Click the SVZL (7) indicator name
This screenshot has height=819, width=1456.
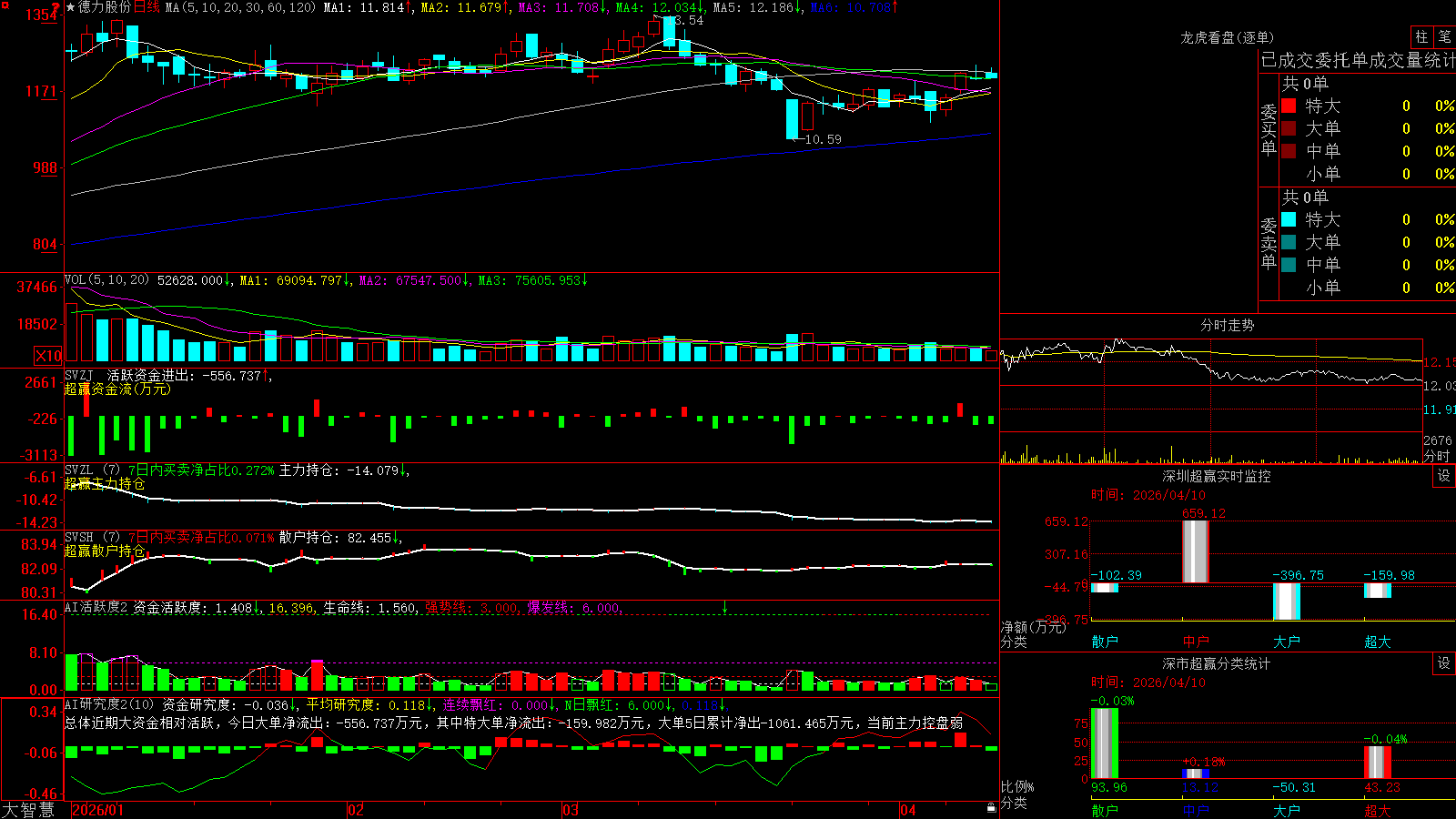[x=92, y=470]
